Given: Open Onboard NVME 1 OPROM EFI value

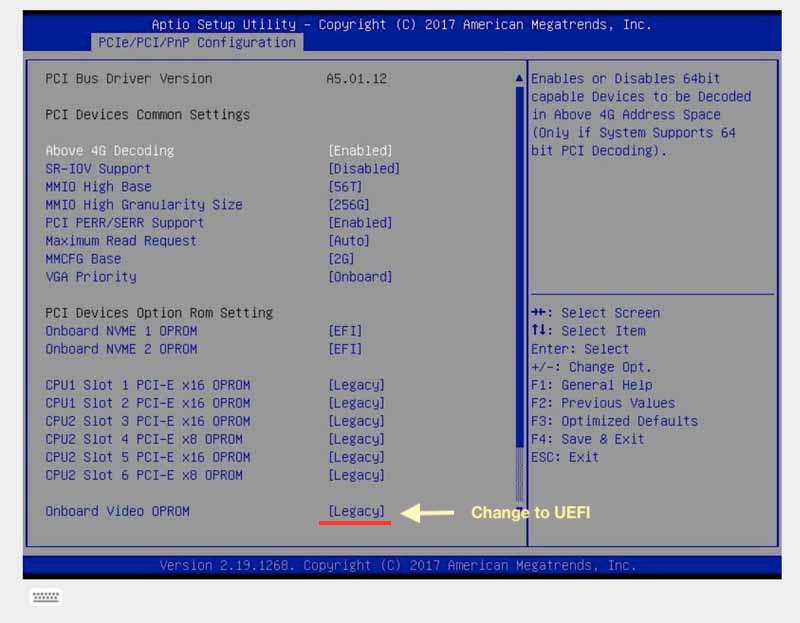Looking at the screenshot, I should click(345, 331).
